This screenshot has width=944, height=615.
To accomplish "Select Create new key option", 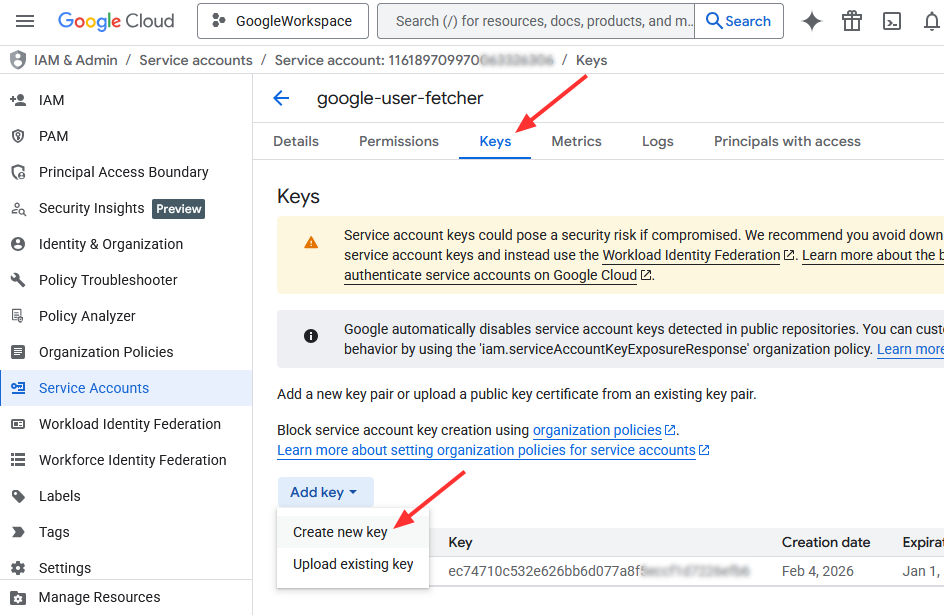I will coord(340,532).
